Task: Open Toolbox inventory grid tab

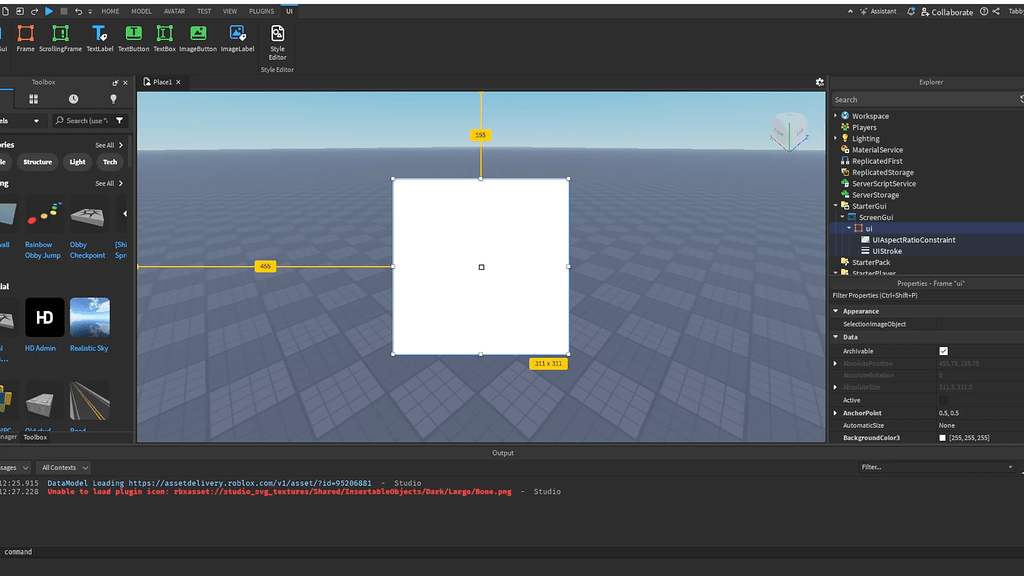Action: tap(33, 99)
